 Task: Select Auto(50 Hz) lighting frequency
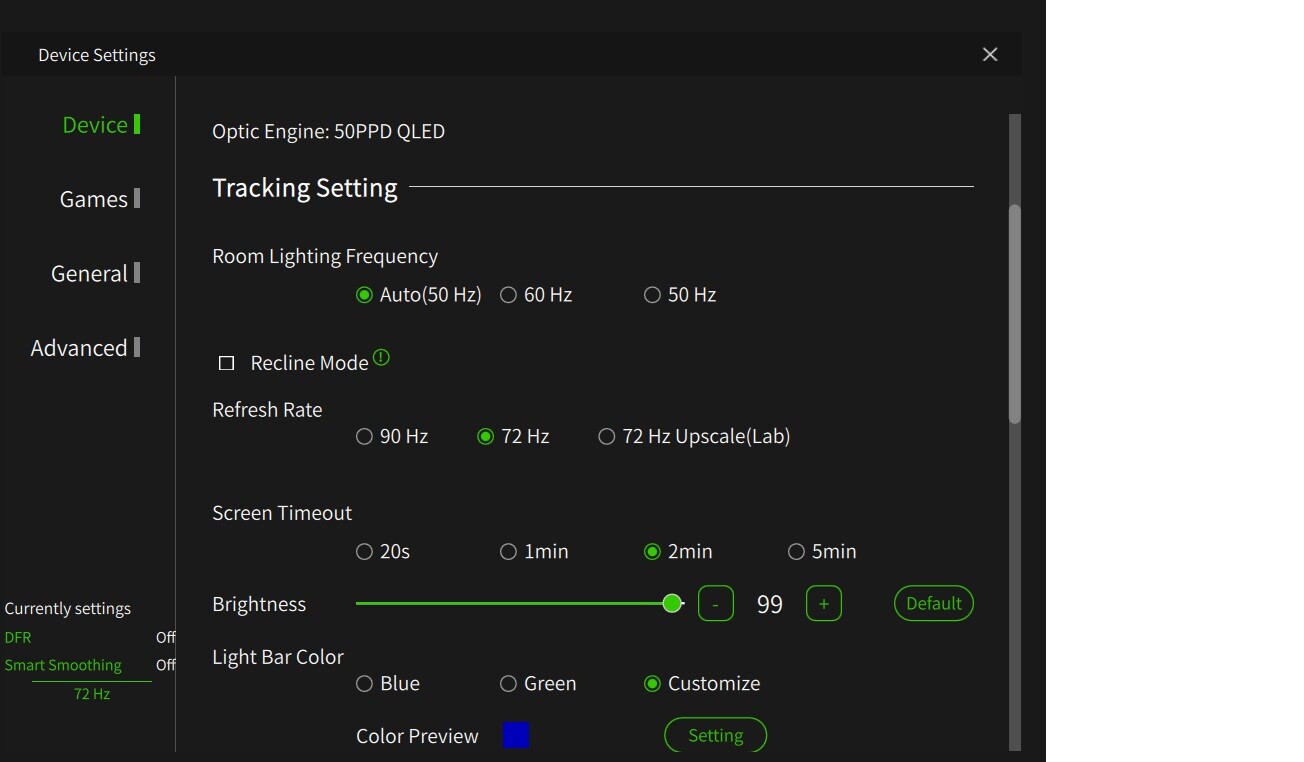(x=419, y=295)
